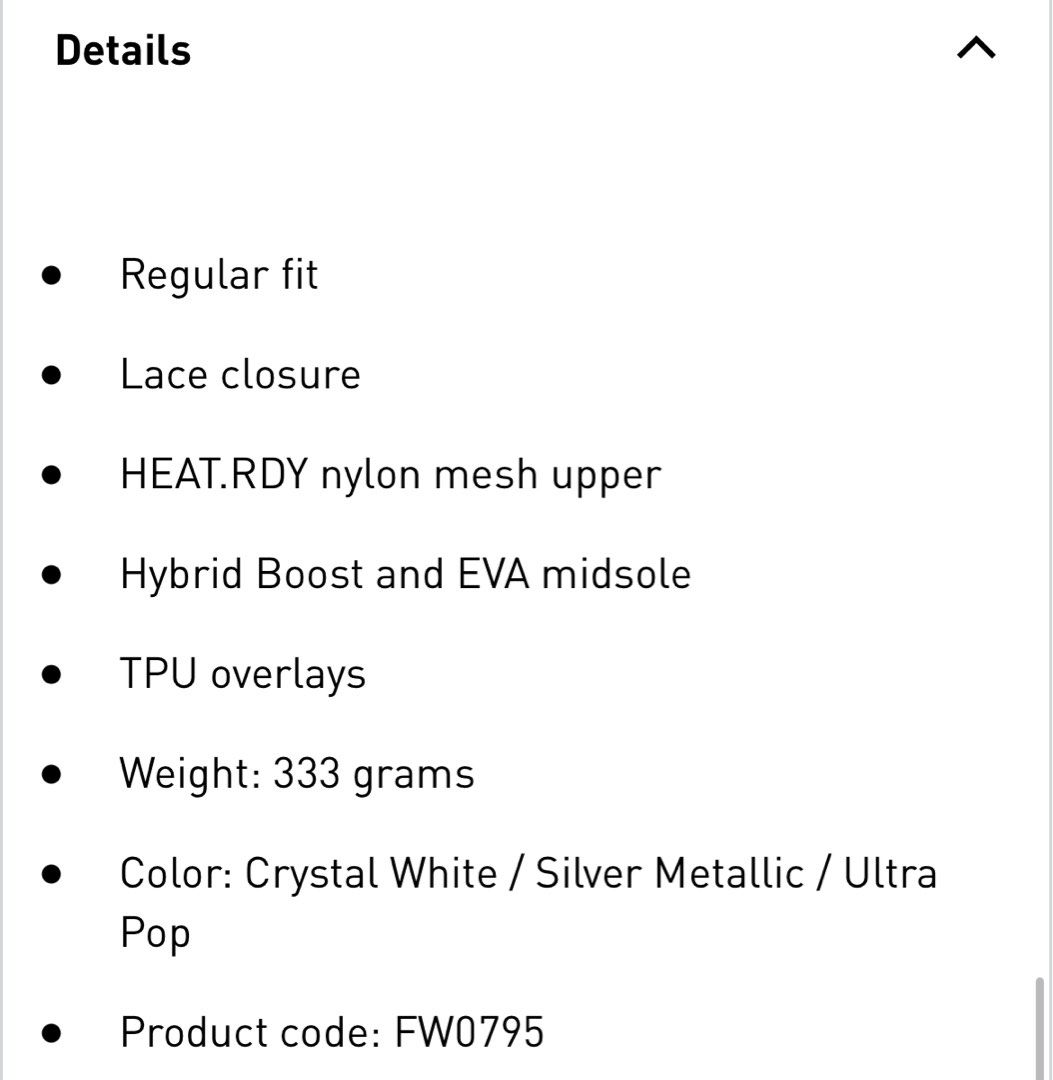Select the Lace closure list item

pyautogui.click(x=240, y=374)
